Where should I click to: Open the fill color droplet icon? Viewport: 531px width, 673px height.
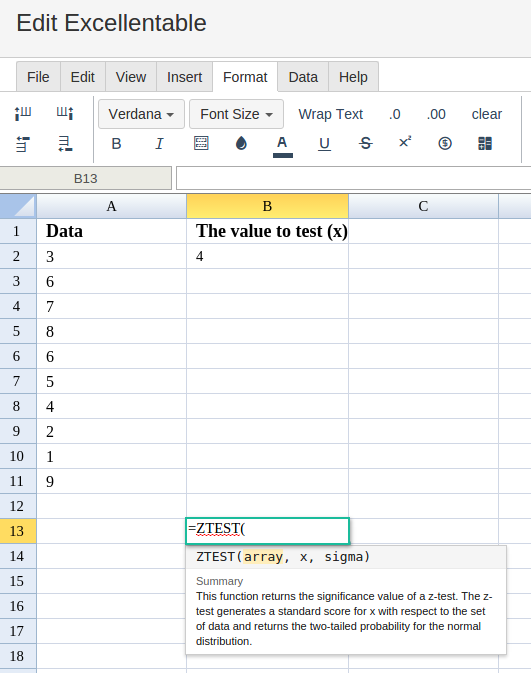241,143
